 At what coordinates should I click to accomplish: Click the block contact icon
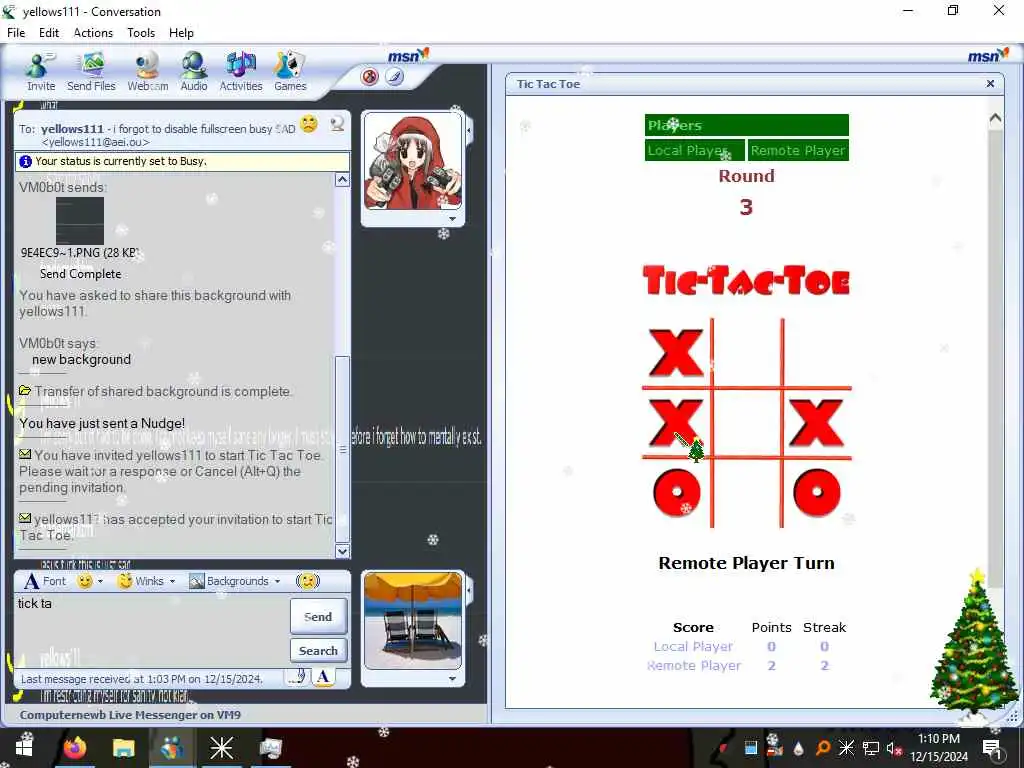coord(370,77)
